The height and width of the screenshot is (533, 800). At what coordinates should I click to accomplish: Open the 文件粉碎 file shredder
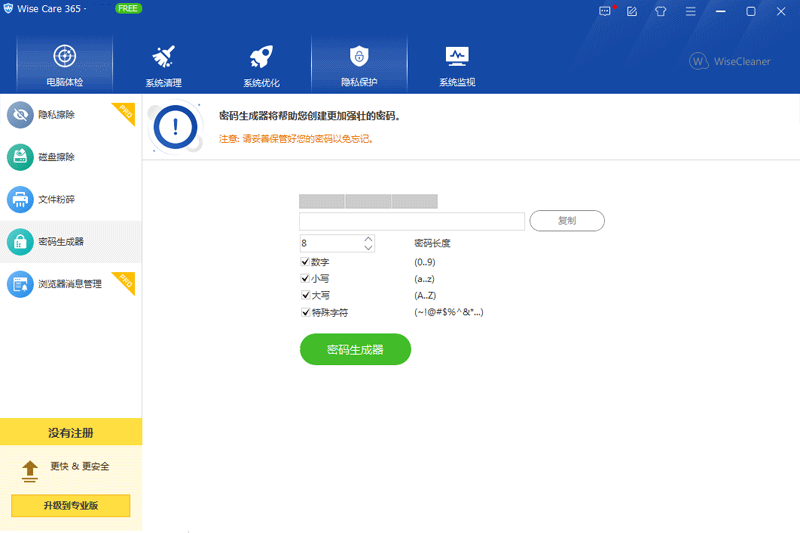point(56,199)
